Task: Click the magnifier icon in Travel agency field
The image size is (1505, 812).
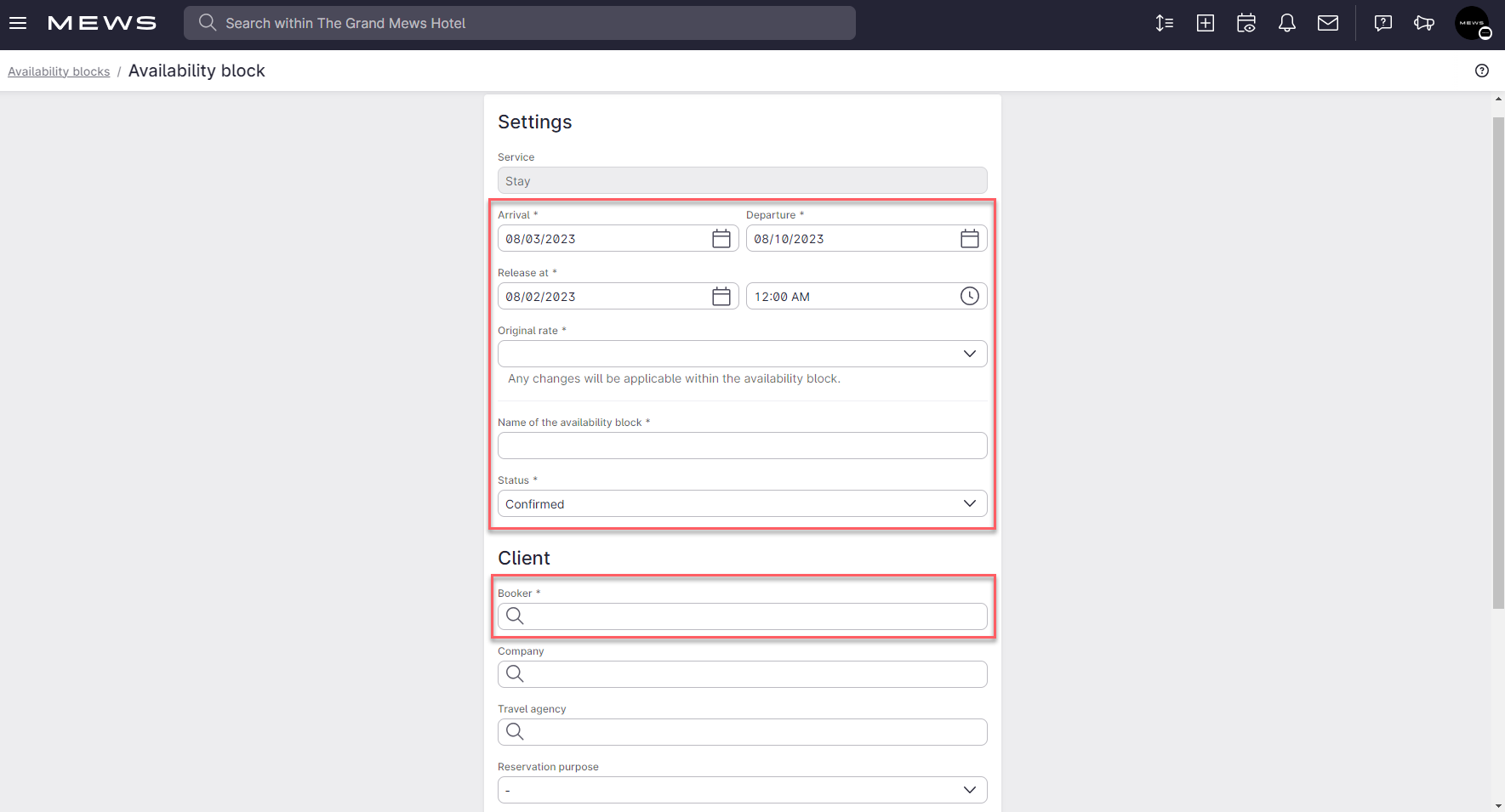Action: point(515,731)
